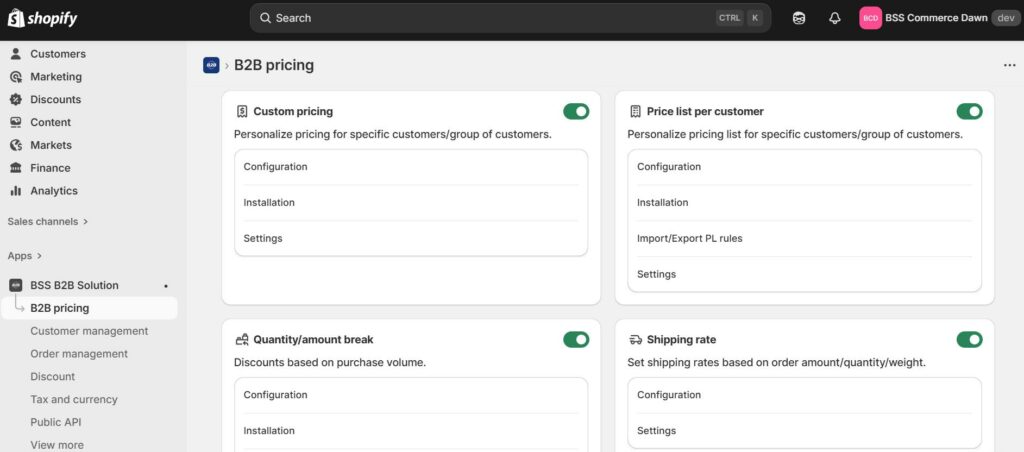The width and height of the screenshot is (1024, 452).
Task: Open the three-dot page menu
Action: pos(1010,65)
